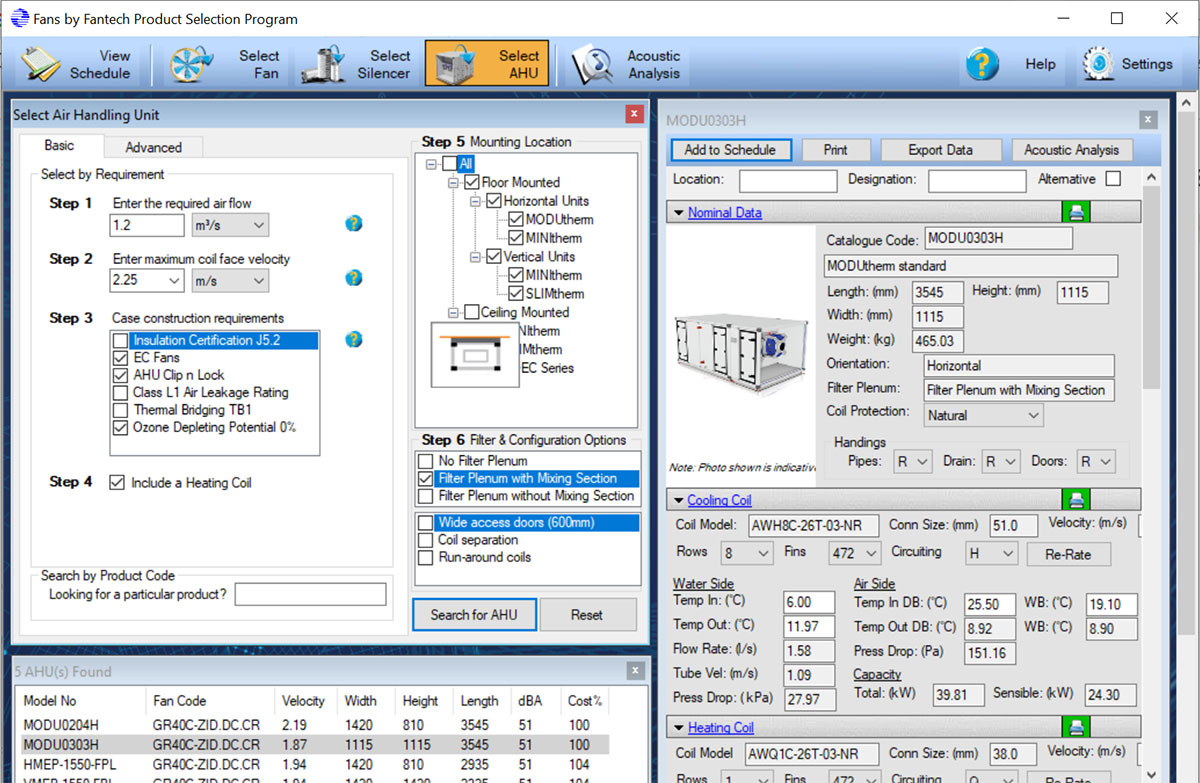Select the No Filter Plenum option
Viewport: 1200px width, 783px height.
426,461
